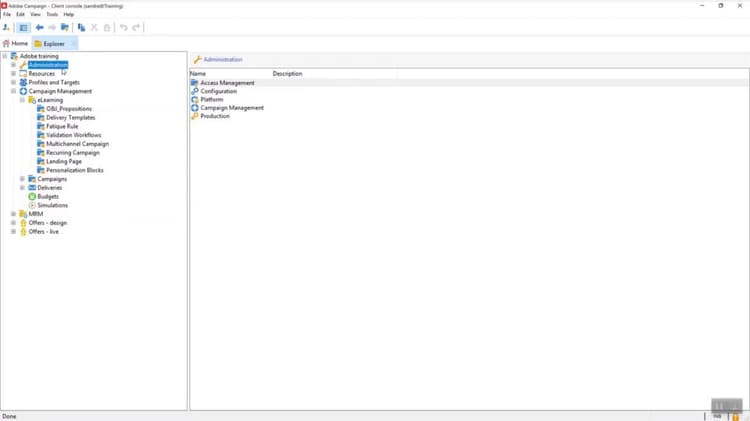Click the Copy icon in toolbar
This screenshot has height=421, width=750.
coord(81,28)
